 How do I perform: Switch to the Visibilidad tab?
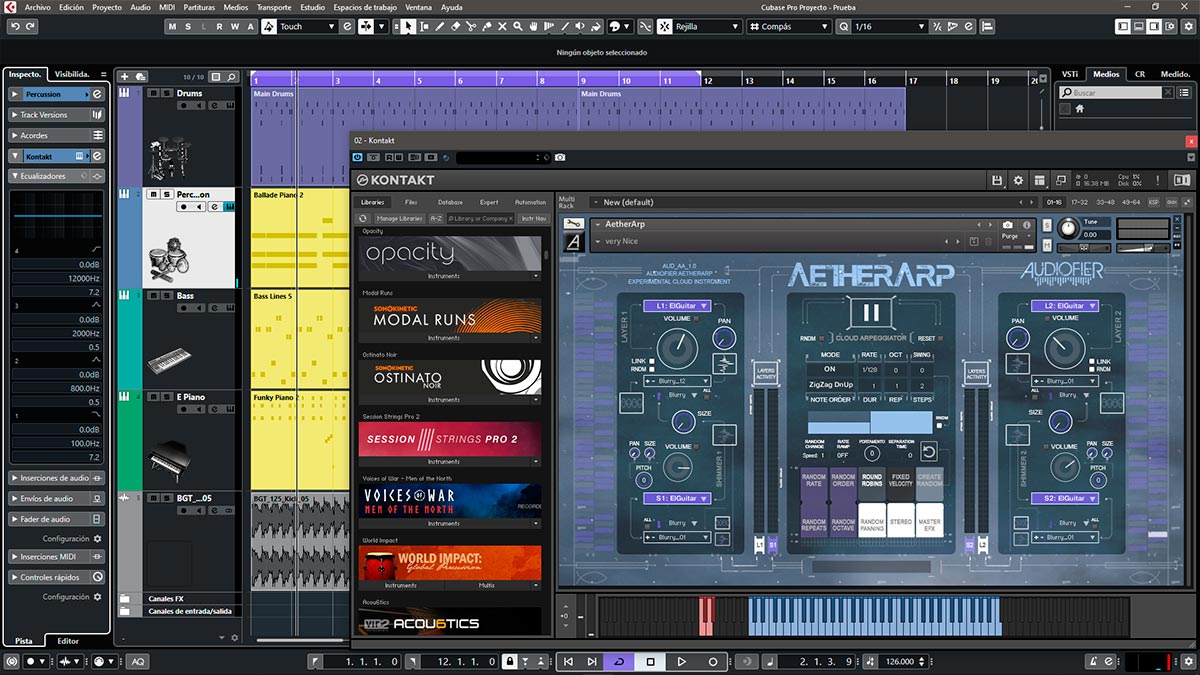pyautogui.click(x=72, y=74)
